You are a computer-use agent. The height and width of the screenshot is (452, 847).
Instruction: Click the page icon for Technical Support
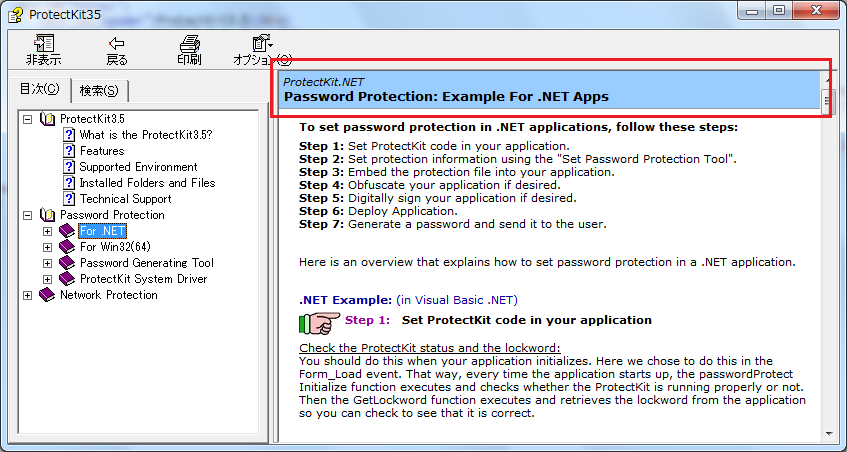[69, 199]
